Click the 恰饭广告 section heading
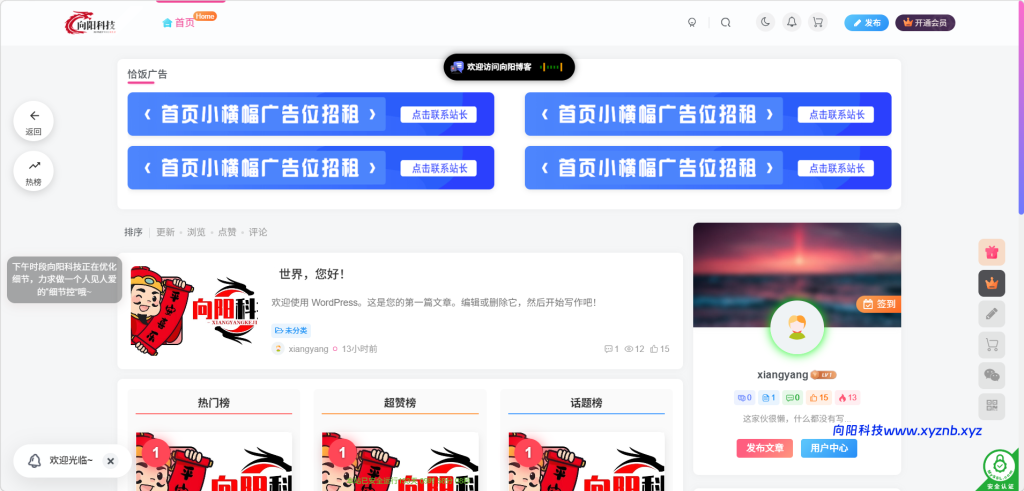 click(147, 74)
